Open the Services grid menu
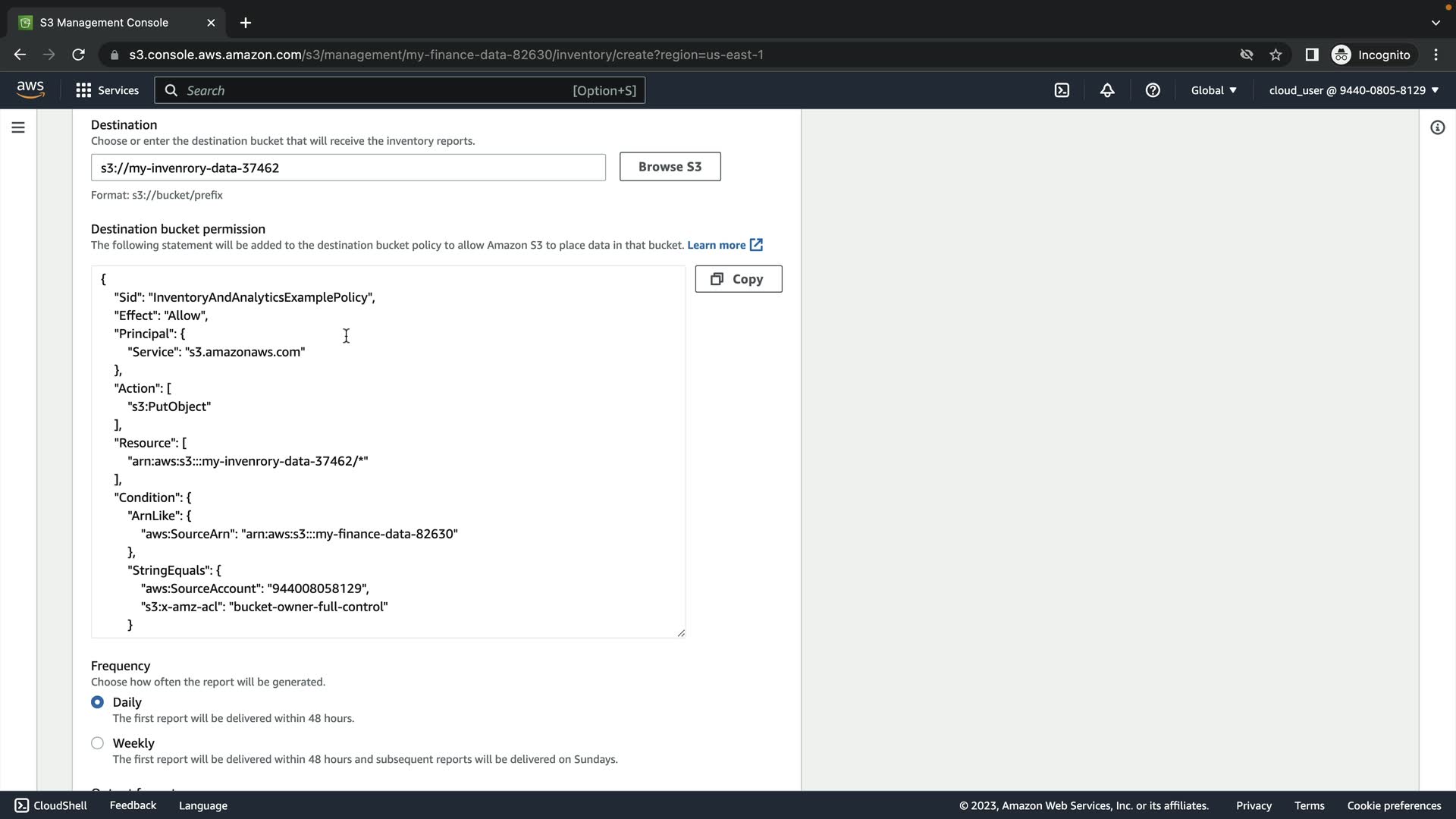Screen dimensions: 1456x819 tap(107, 90)
